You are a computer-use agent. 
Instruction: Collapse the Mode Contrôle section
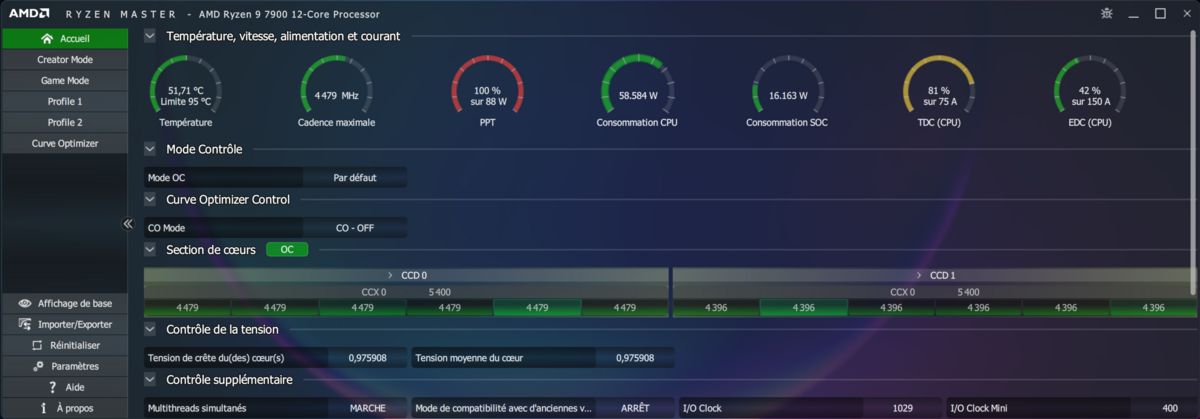pyautogui.click(x=150, y=149)
